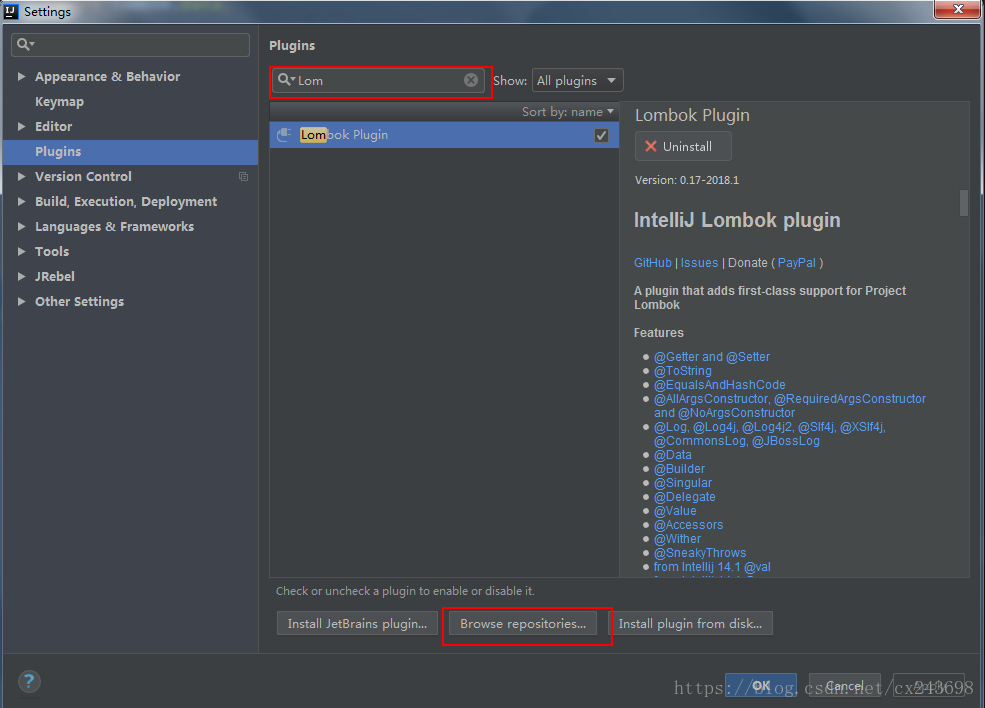Screen dimensions: 985x708
Task: Focus the plugin search field containing Lom
Action: point(378,80)
